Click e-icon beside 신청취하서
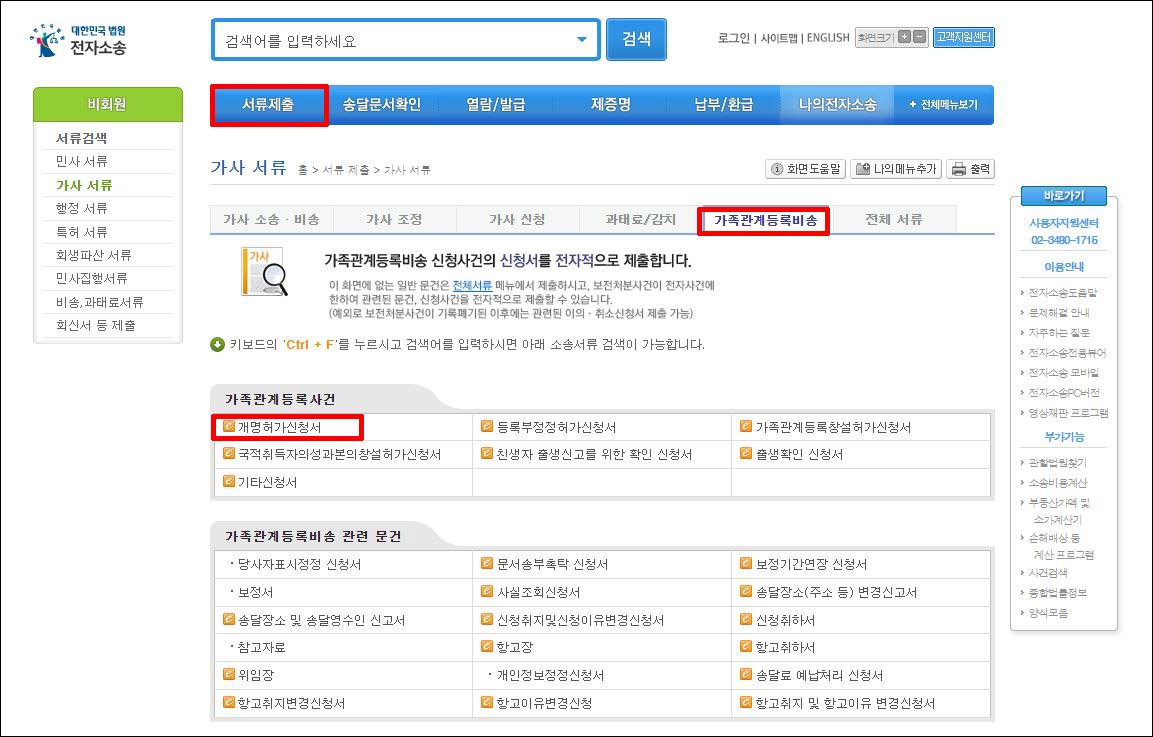 point(746,619)
